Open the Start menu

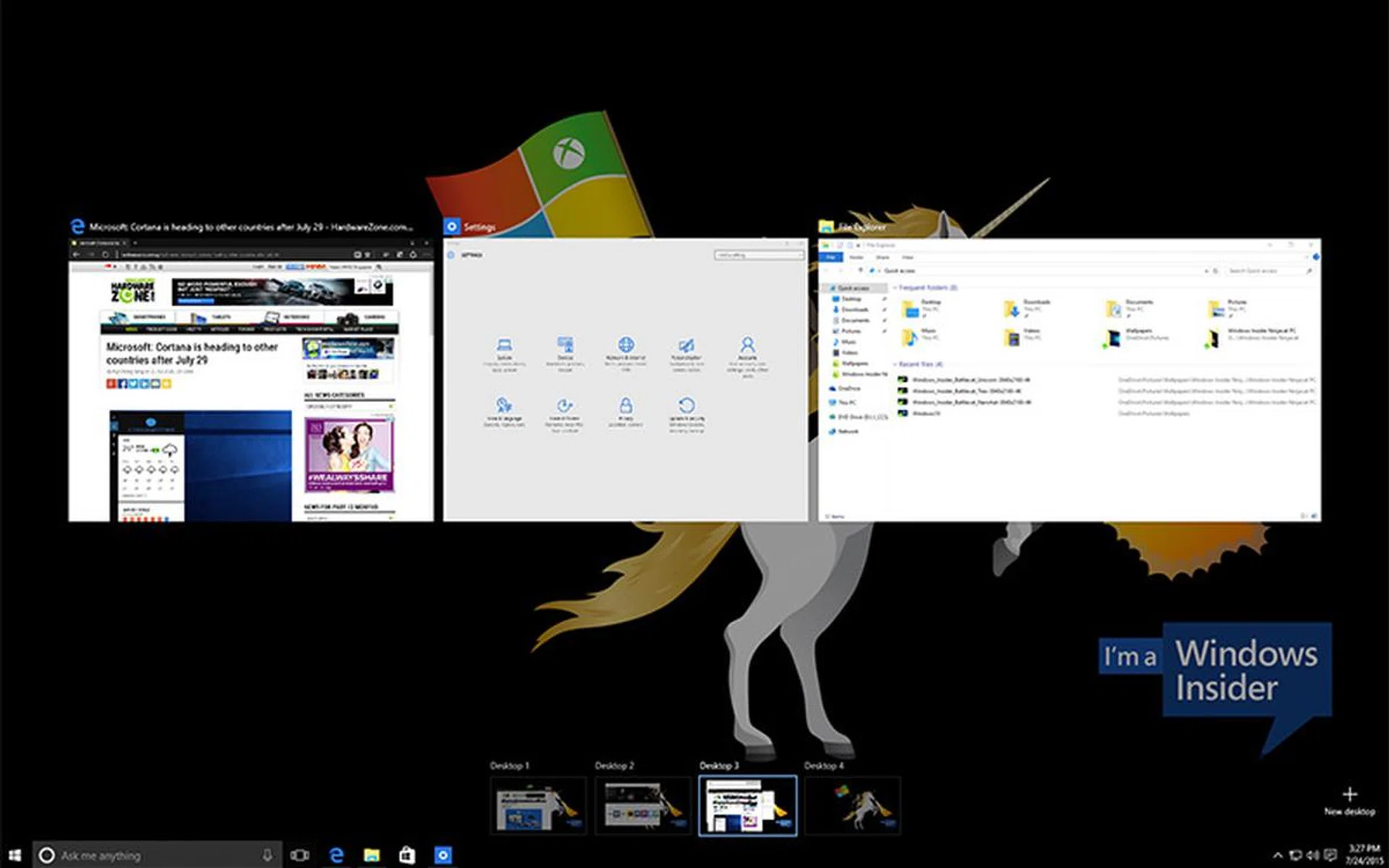click(x=14, y=855)
